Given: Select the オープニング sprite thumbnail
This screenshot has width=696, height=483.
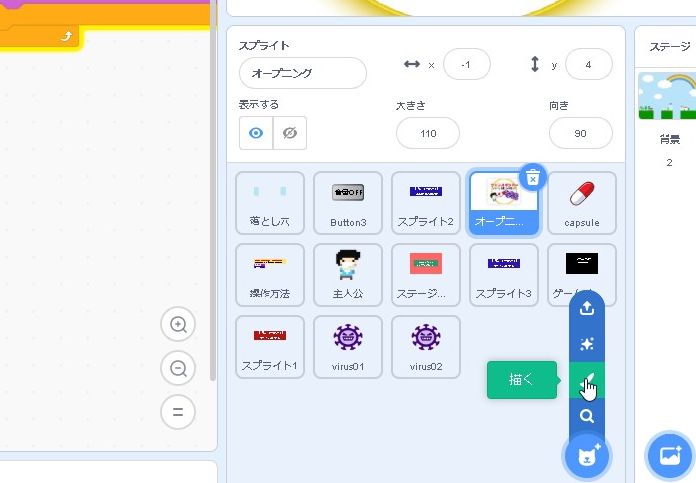Looking at the screenshot, I should tap(504, 203).
